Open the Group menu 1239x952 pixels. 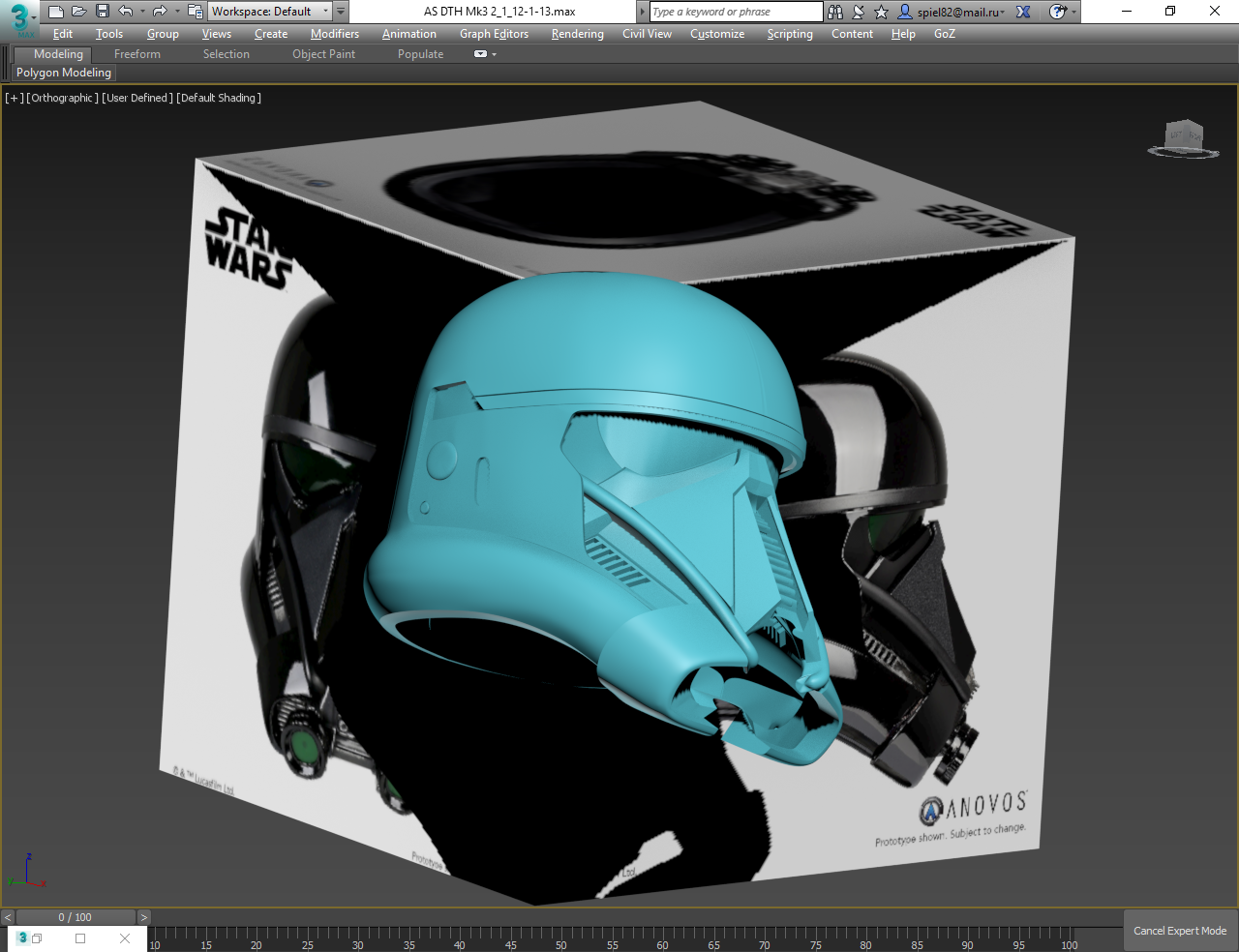(x=163, y=34)
